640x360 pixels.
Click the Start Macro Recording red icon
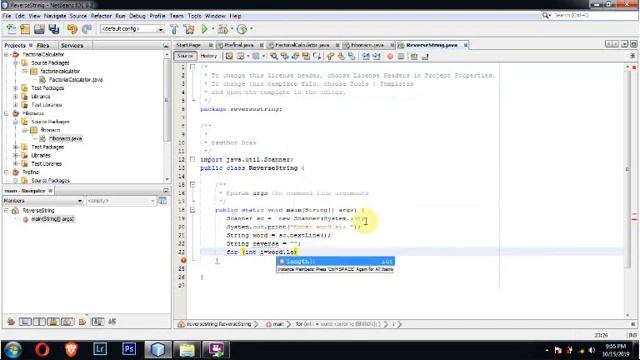(x=390, y=56)
